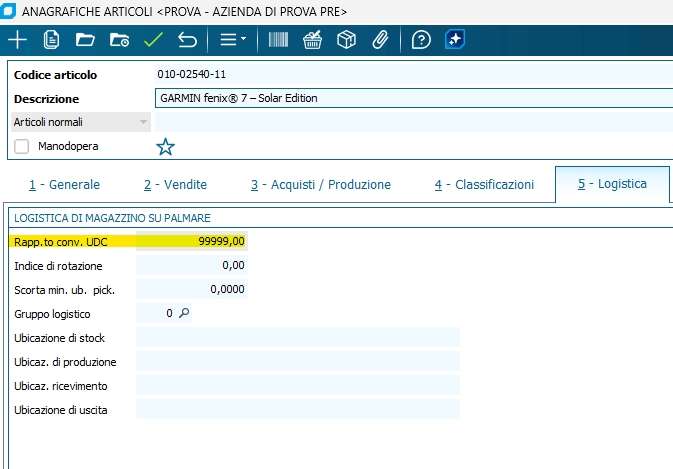Click the Indice di rotazione label
The width and height of the screenshot is (673, 469).
tap(58, 266)
